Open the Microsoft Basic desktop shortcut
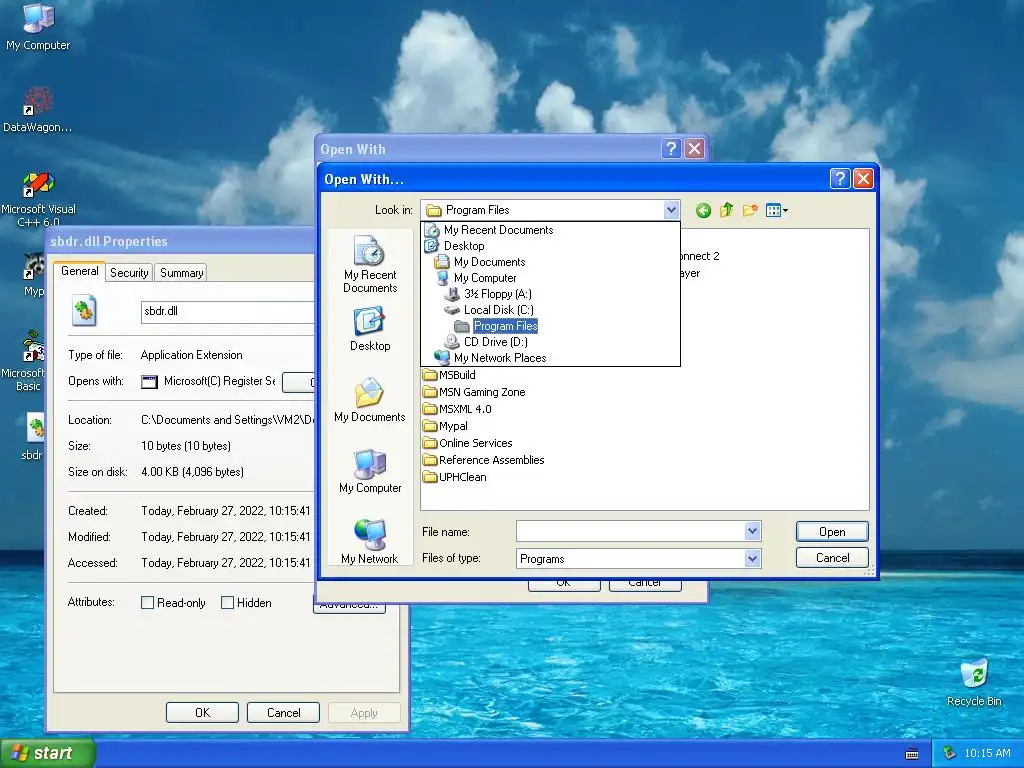Screen dimensions: 1024x768 click(x=28, y=362)
